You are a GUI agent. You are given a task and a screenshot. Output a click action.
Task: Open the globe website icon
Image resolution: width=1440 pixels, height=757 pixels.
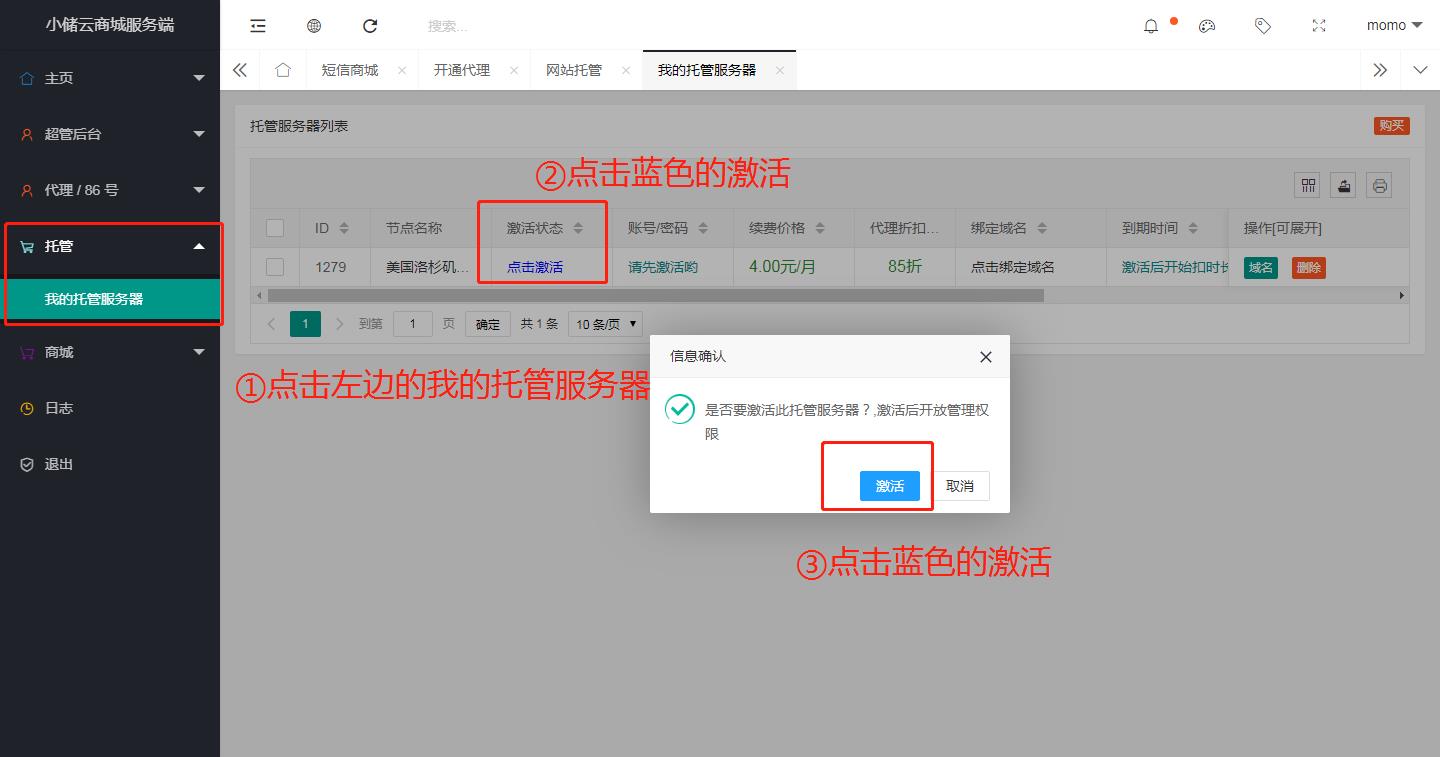pyautogui.click(x=314, y=26)
